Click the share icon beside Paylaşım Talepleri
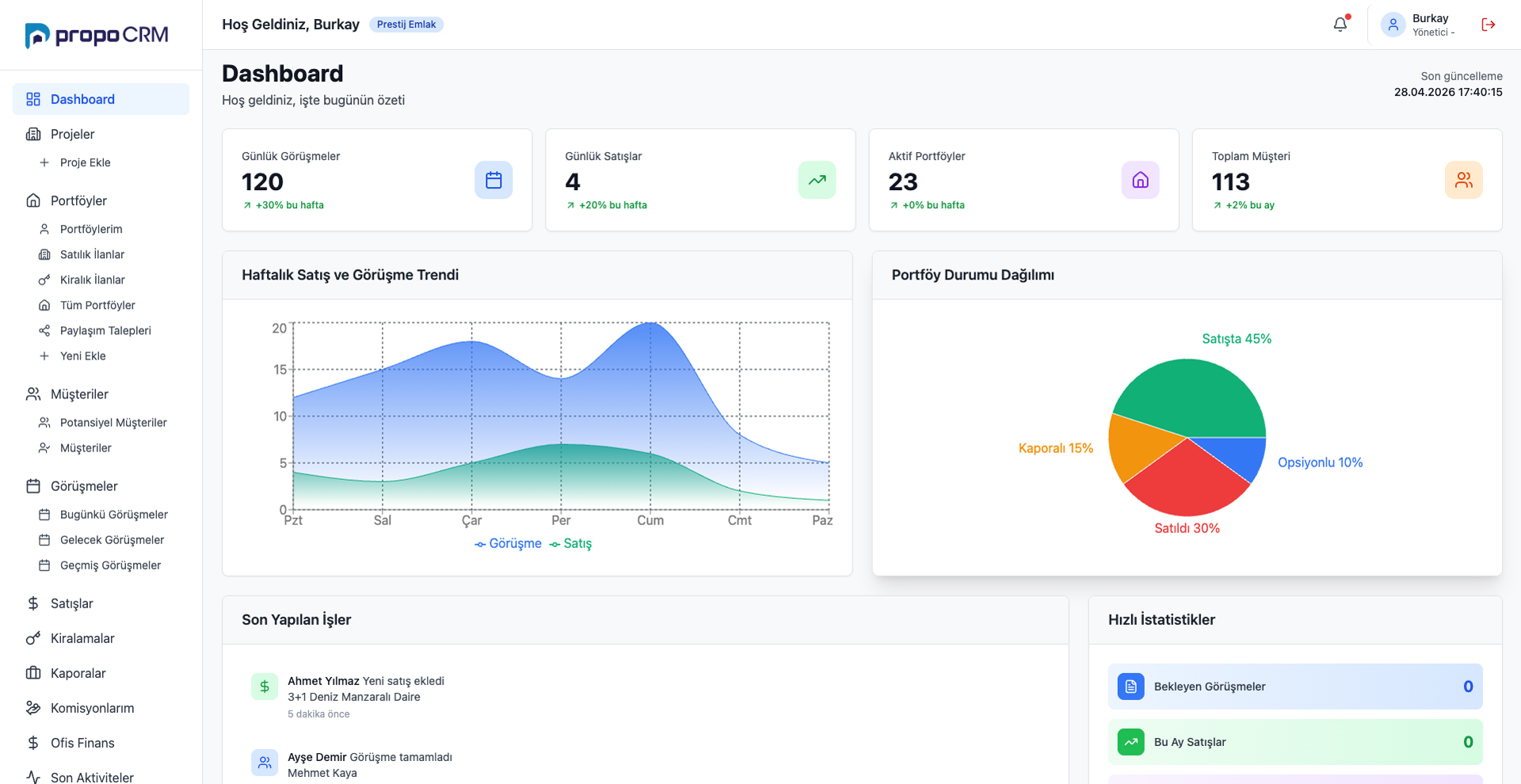This screenshot has width=1521, height=784. (44, 330)
